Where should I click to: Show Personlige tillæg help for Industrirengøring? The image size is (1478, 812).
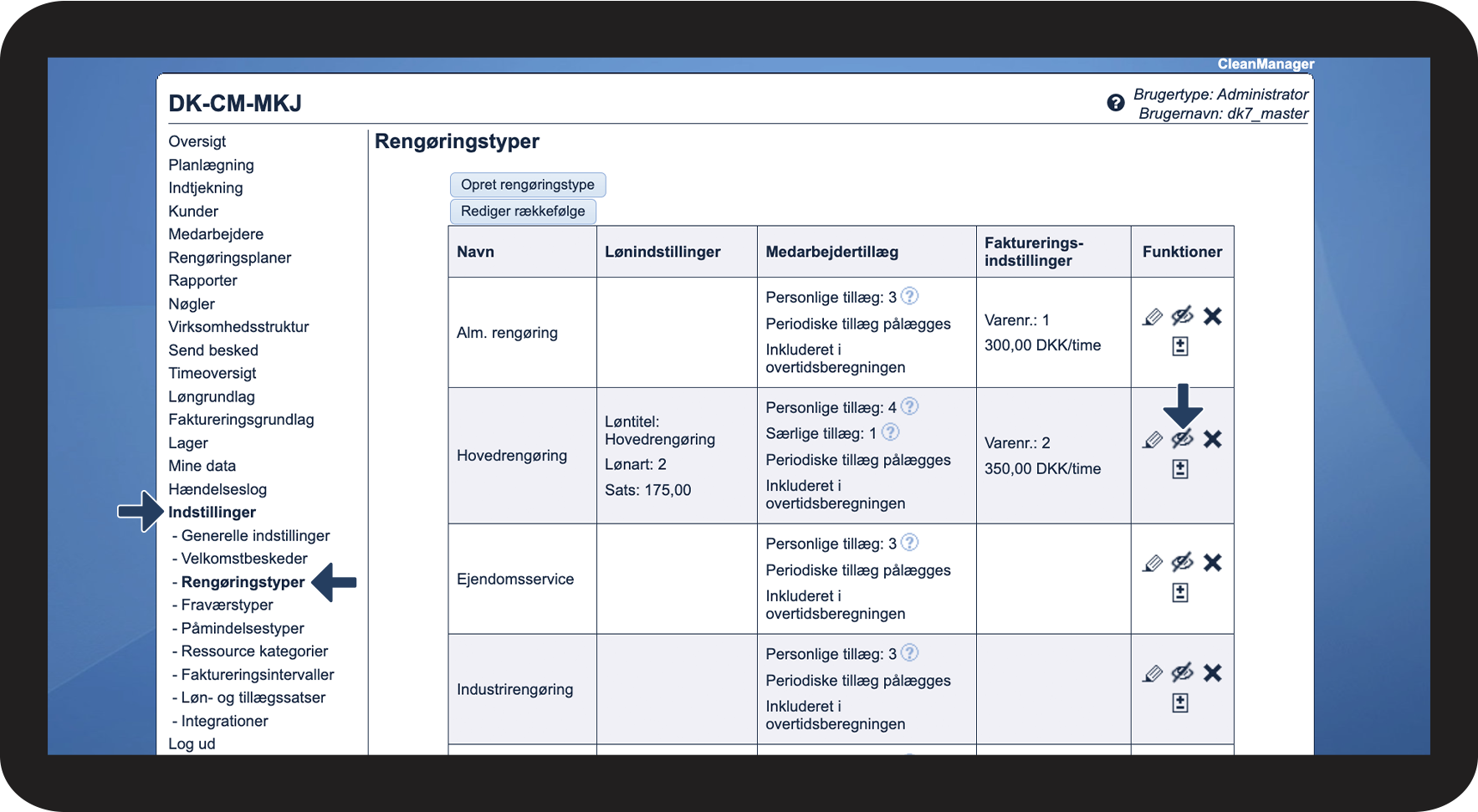[909, 653]
